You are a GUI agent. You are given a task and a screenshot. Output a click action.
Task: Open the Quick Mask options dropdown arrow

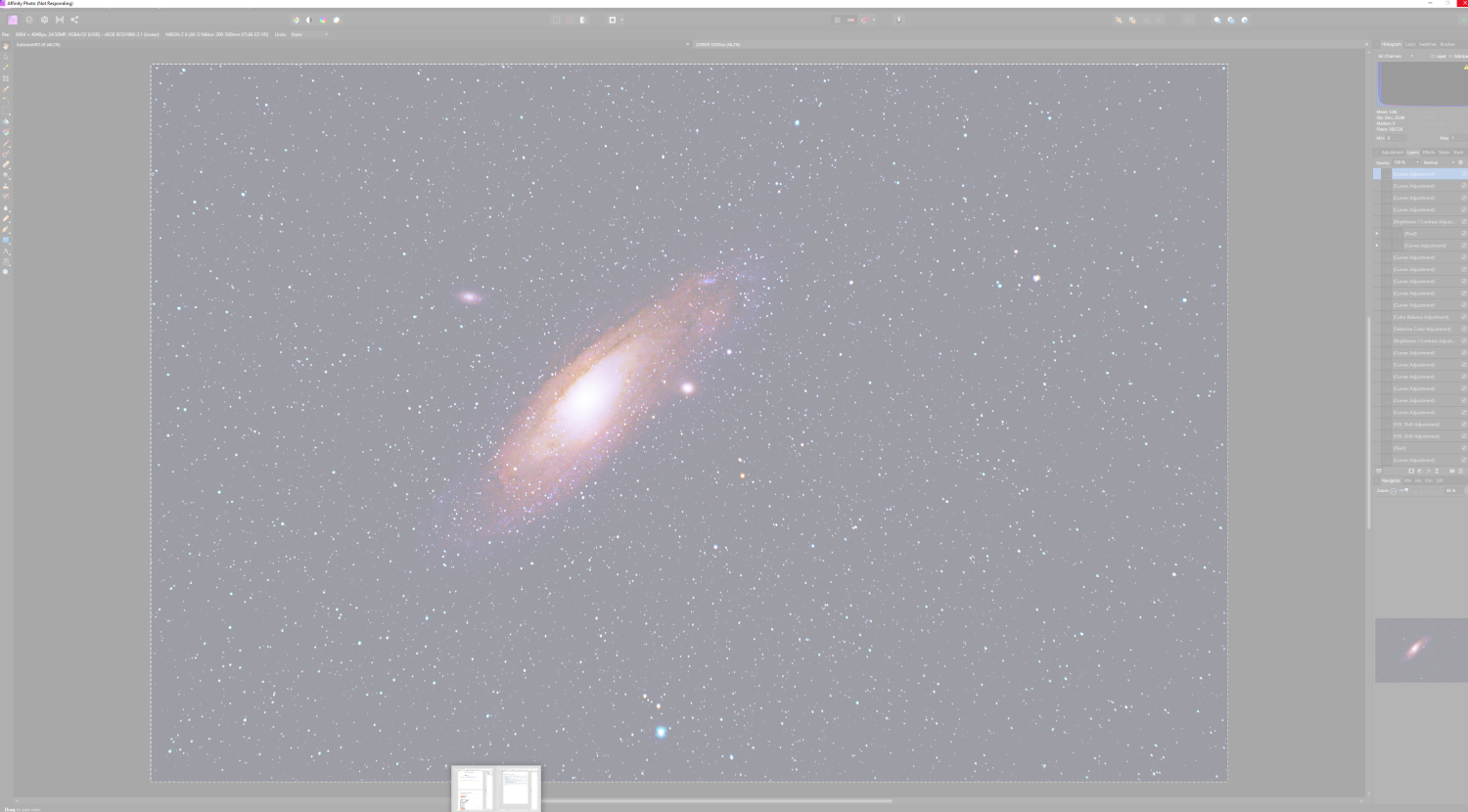coord(622,20)
